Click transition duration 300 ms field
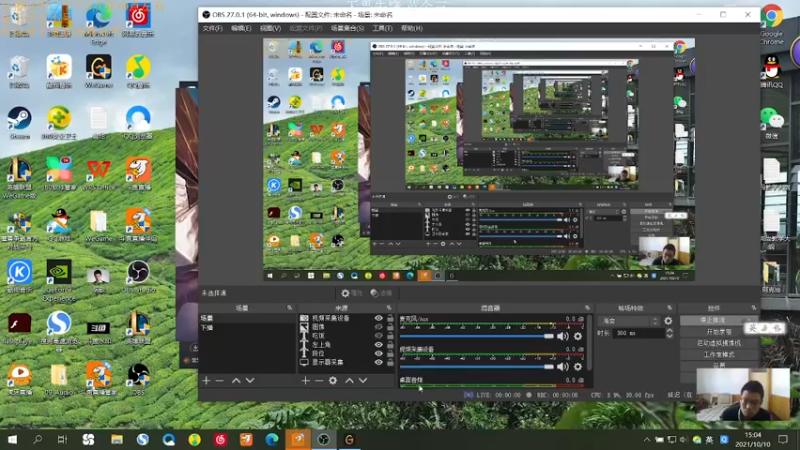The height and width of the screenshot is (450, 800). coord(639,333)
